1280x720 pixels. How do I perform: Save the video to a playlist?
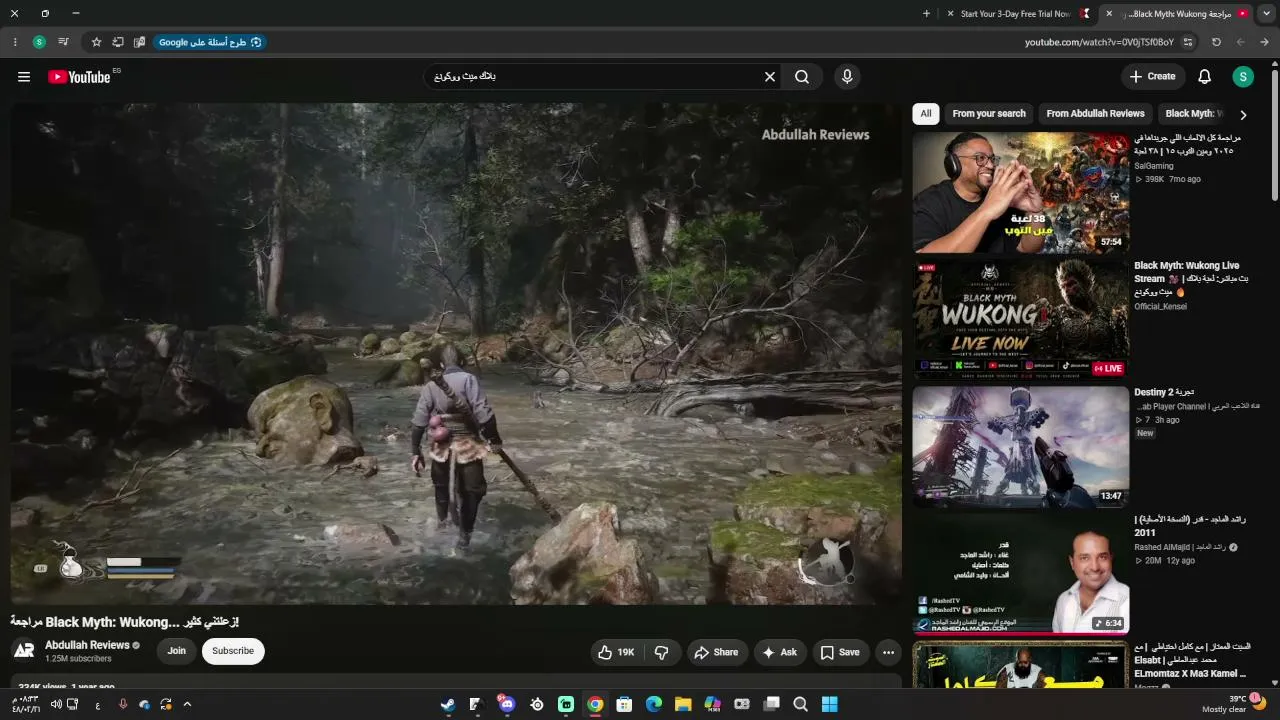pos(840,652)
